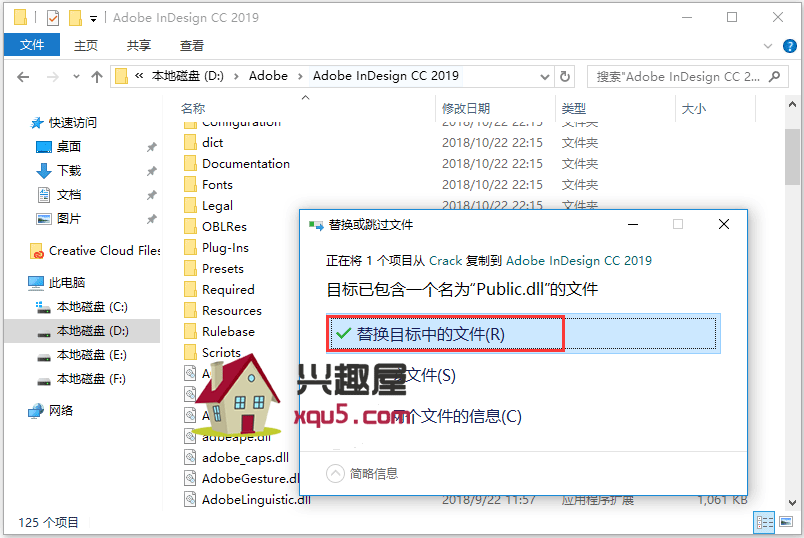Click the Legal folder icon
Image resolution: width=804 pixels, height=538 pixels.
190,205
